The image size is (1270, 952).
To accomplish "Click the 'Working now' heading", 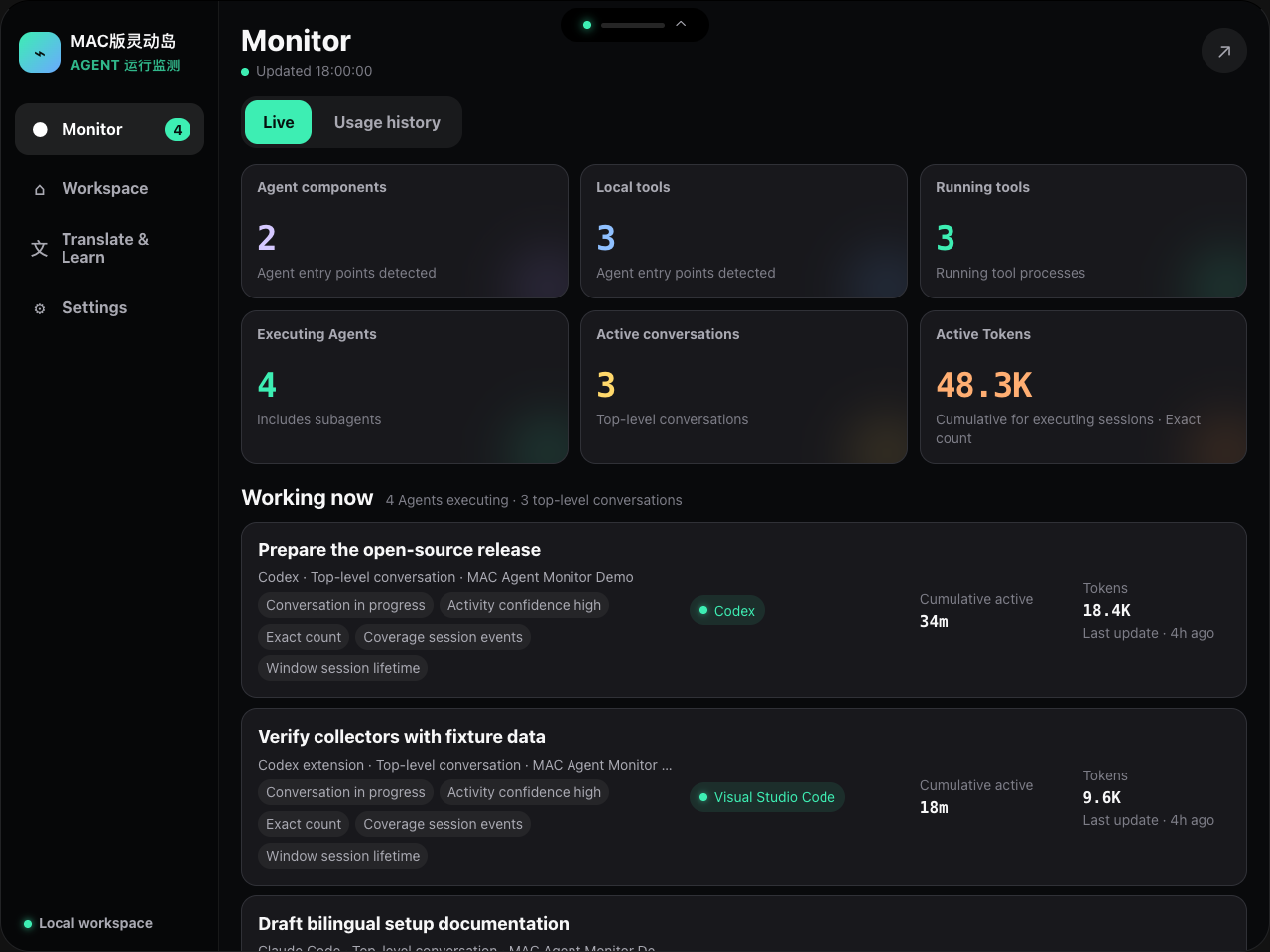I will [x=308, y=498].
